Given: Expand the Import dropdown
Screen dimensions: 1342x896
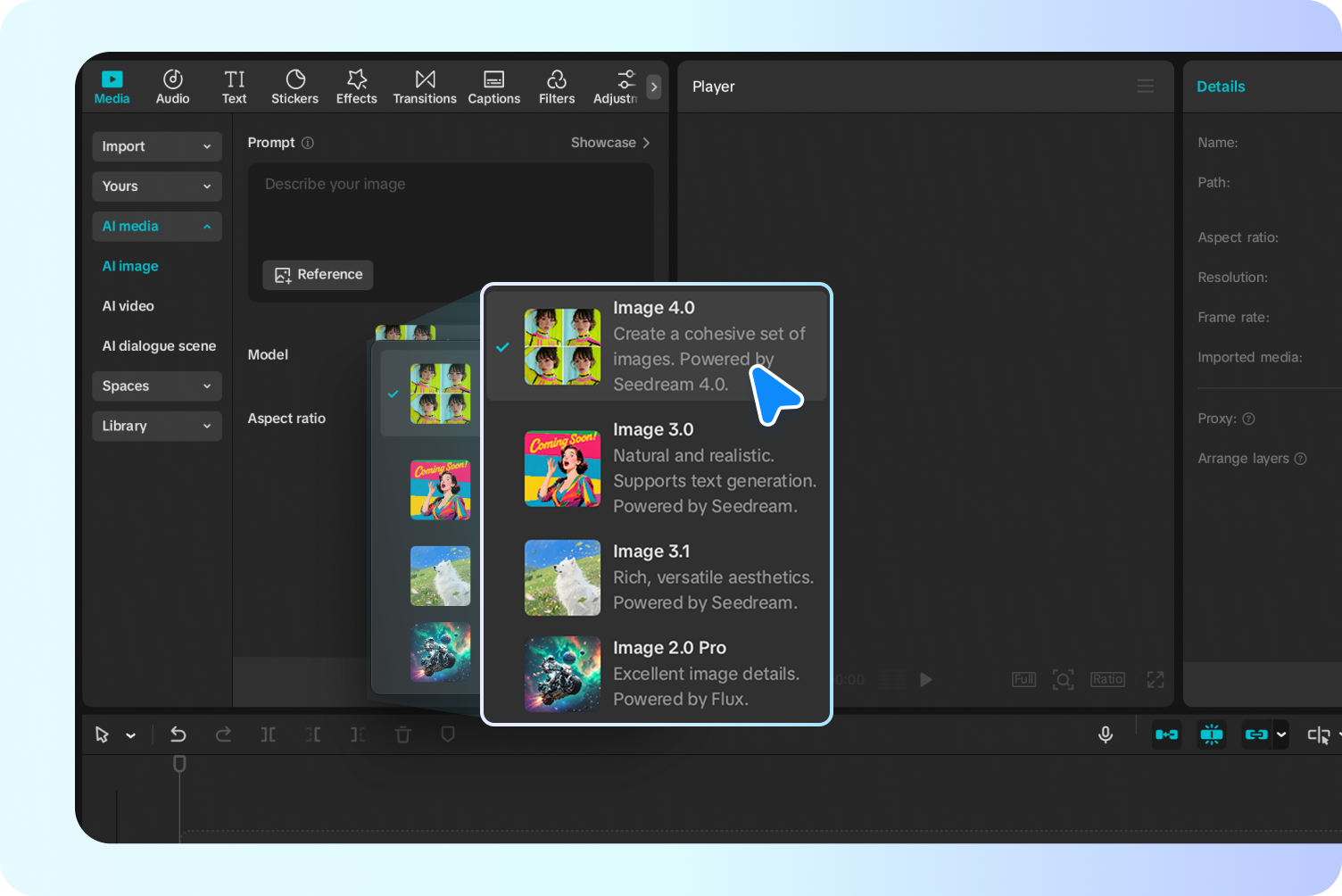Looking at the screenshot, I should point(157,146).
